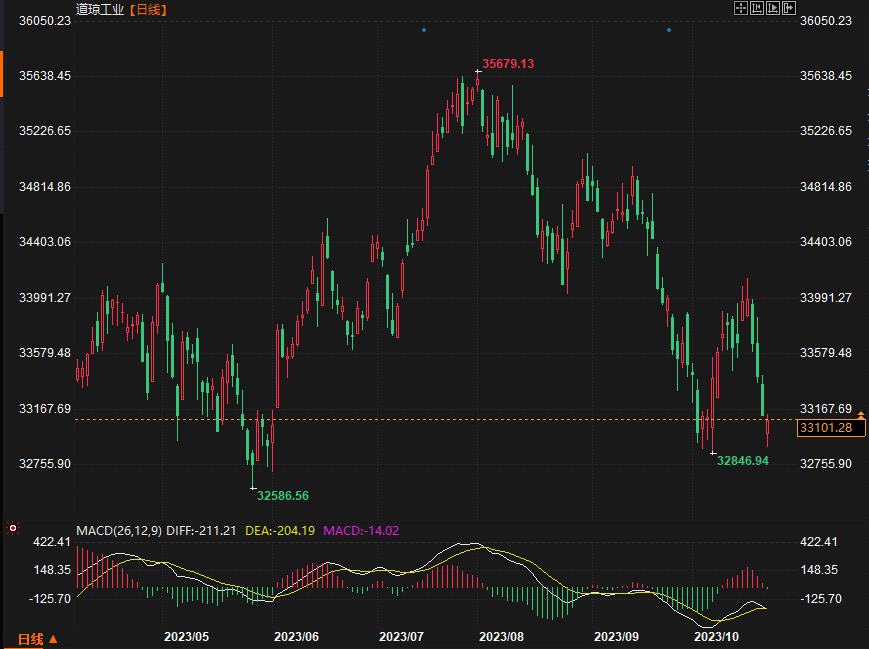Image resolution: width=869 pixels, height=649 pixels.
Task: Click the left blue dot event marker
Action: pos(423,30)
